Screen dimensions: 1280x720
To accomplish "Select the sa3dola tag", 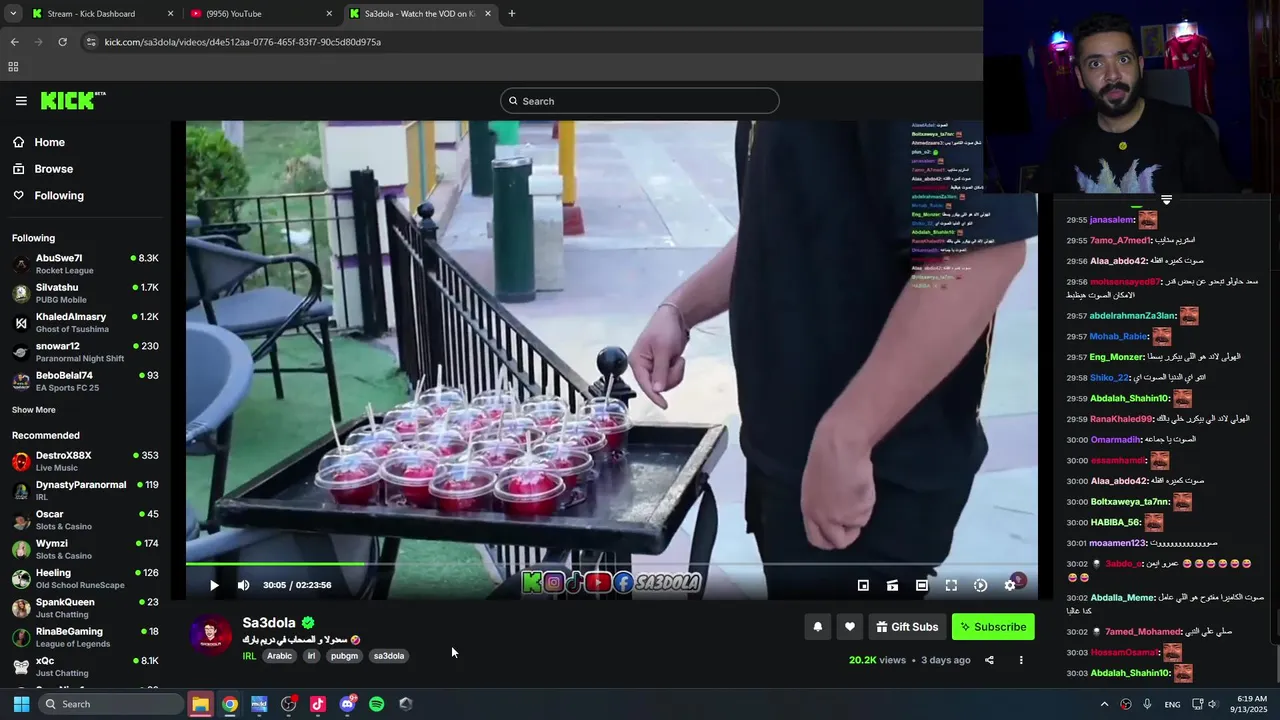I will 389,656.
